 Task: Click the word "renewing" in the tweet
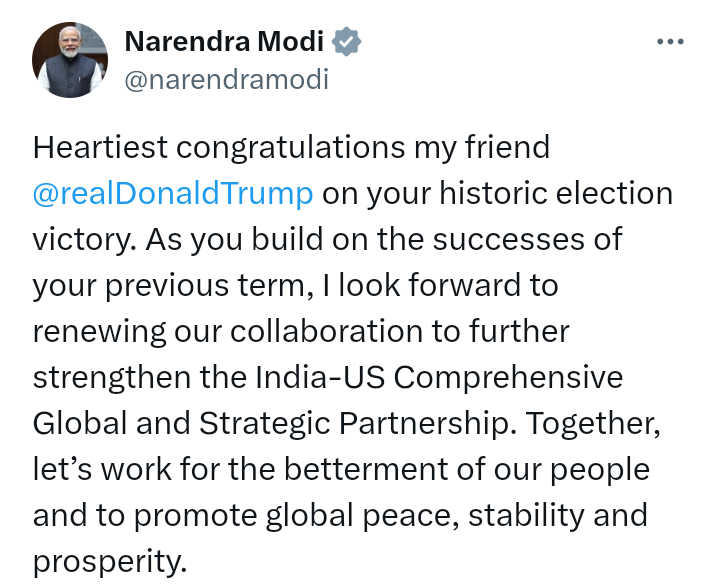99,332
